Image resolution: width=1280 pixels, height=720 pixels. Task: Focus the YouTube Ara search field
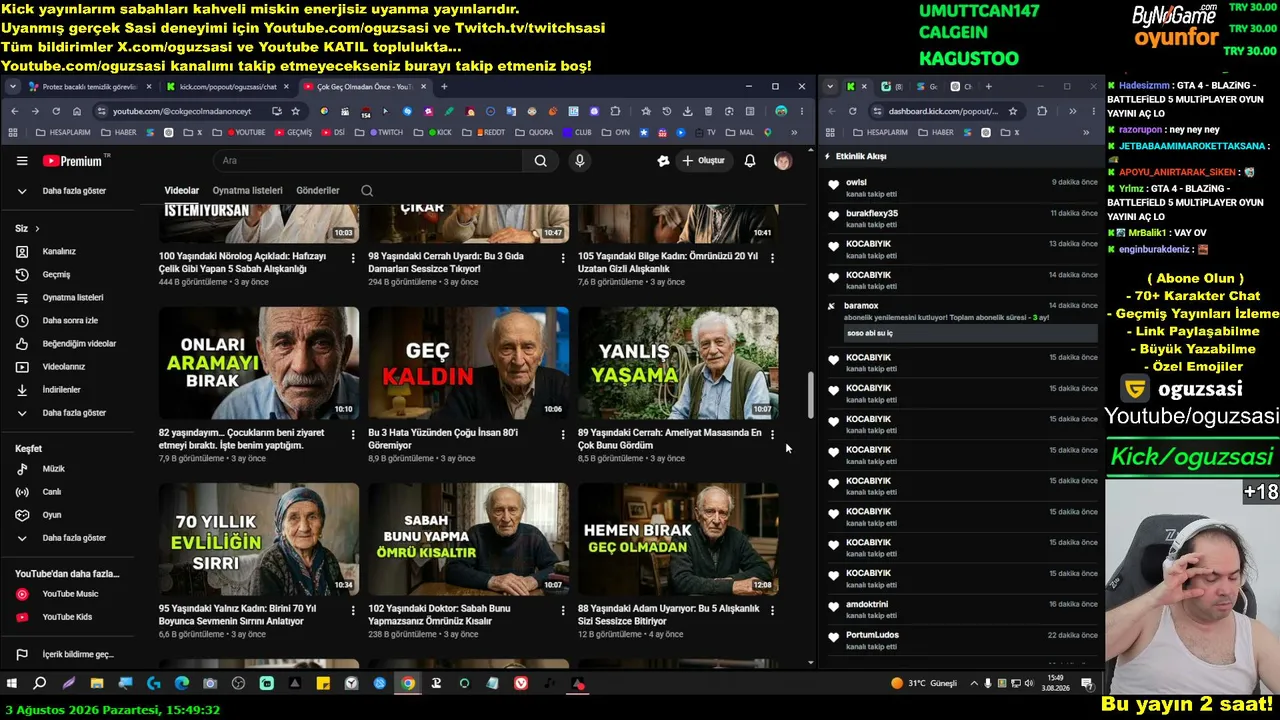coord(368,161)
